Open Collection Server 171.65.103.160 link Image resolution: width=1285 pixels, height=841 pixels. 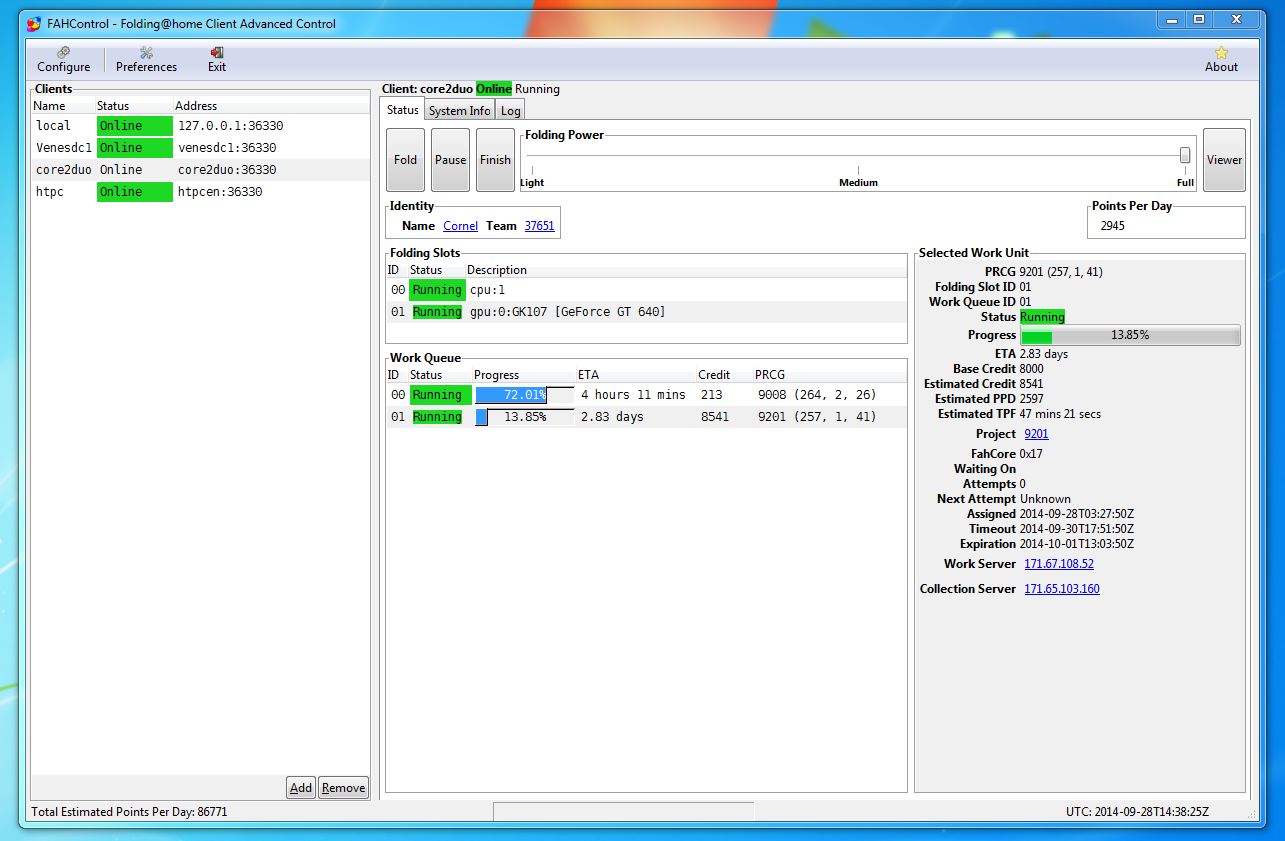[1062, 589]
